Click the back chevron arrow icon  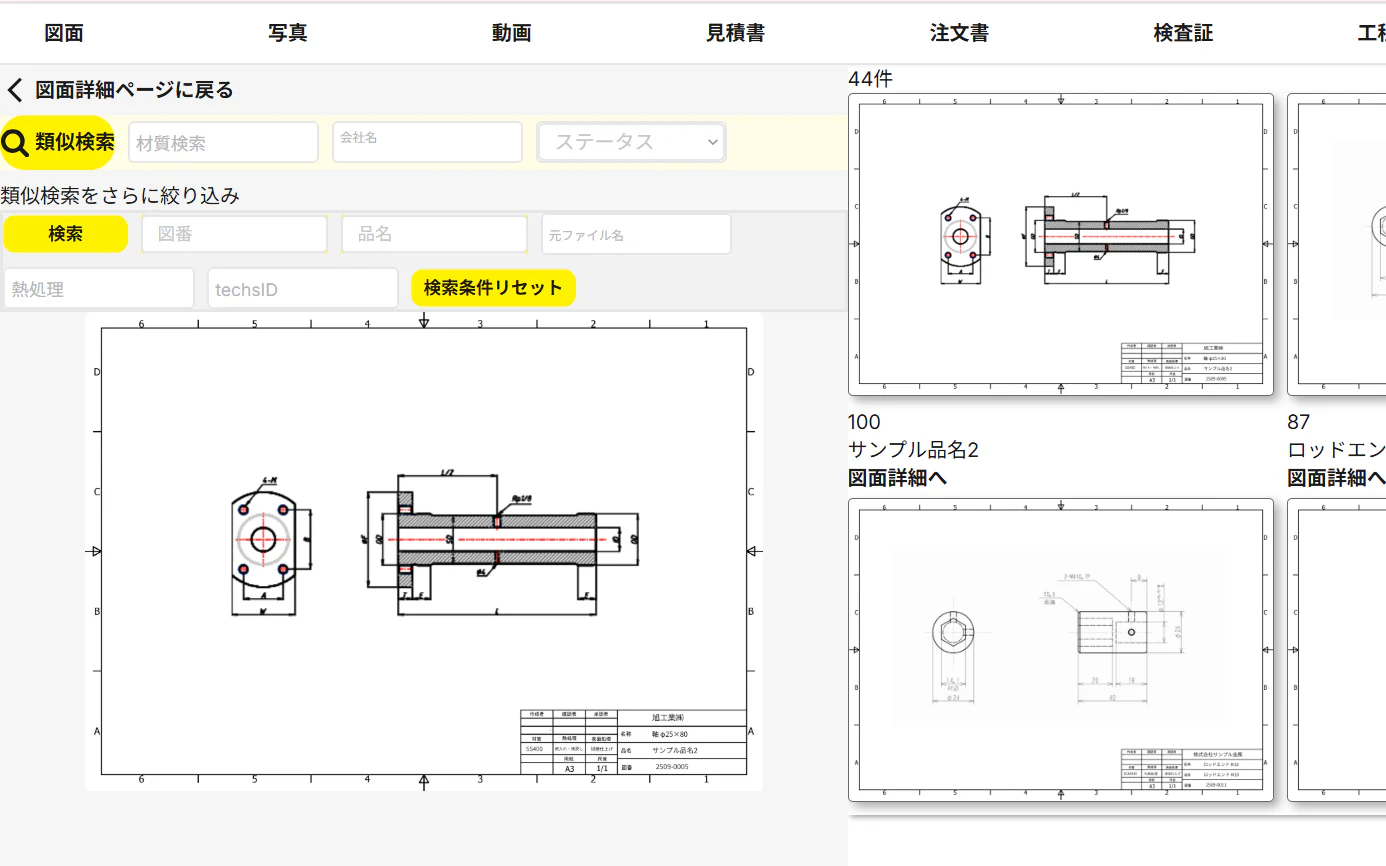pos(15,90)
